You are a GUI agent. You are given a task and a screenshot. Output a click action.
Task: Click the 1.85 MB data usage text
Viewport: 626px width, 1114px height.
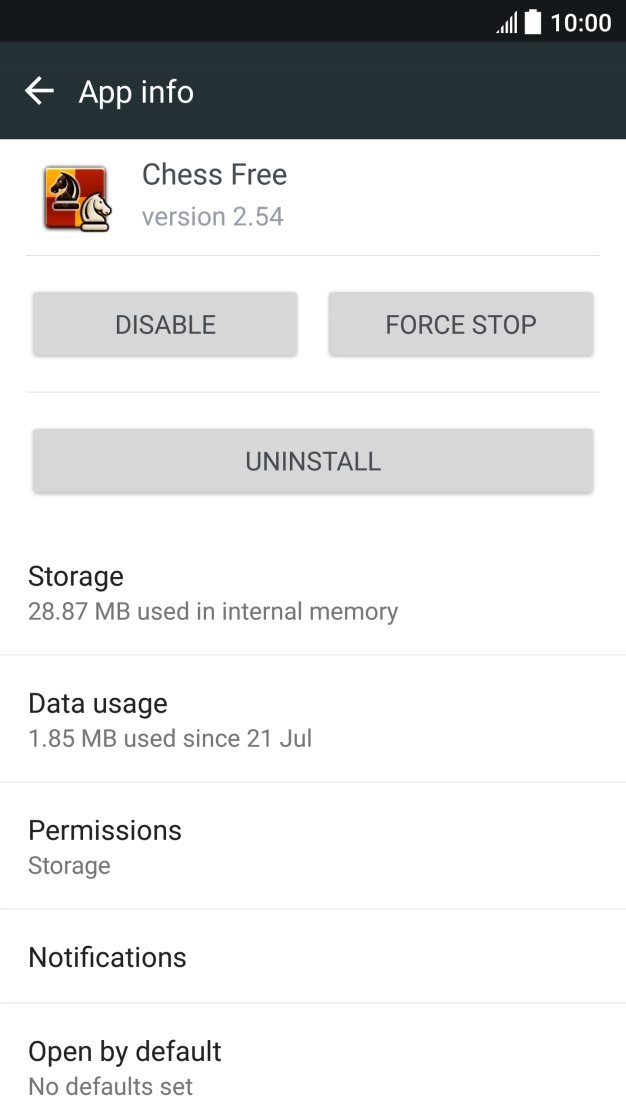click(169, 738)
